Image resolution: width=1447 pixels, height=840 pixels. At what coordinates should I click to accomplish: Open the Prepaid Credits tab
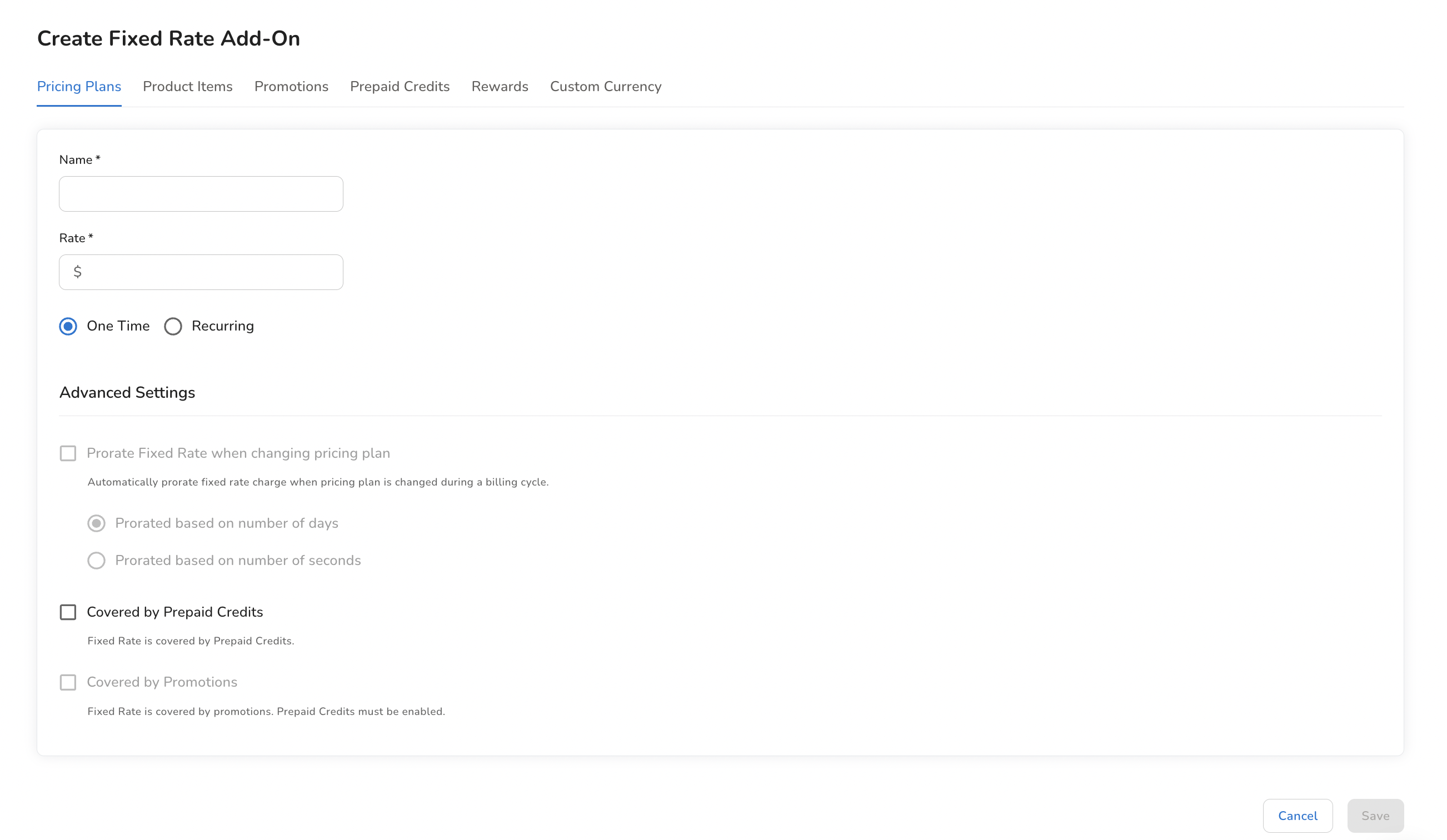(400, 86)
